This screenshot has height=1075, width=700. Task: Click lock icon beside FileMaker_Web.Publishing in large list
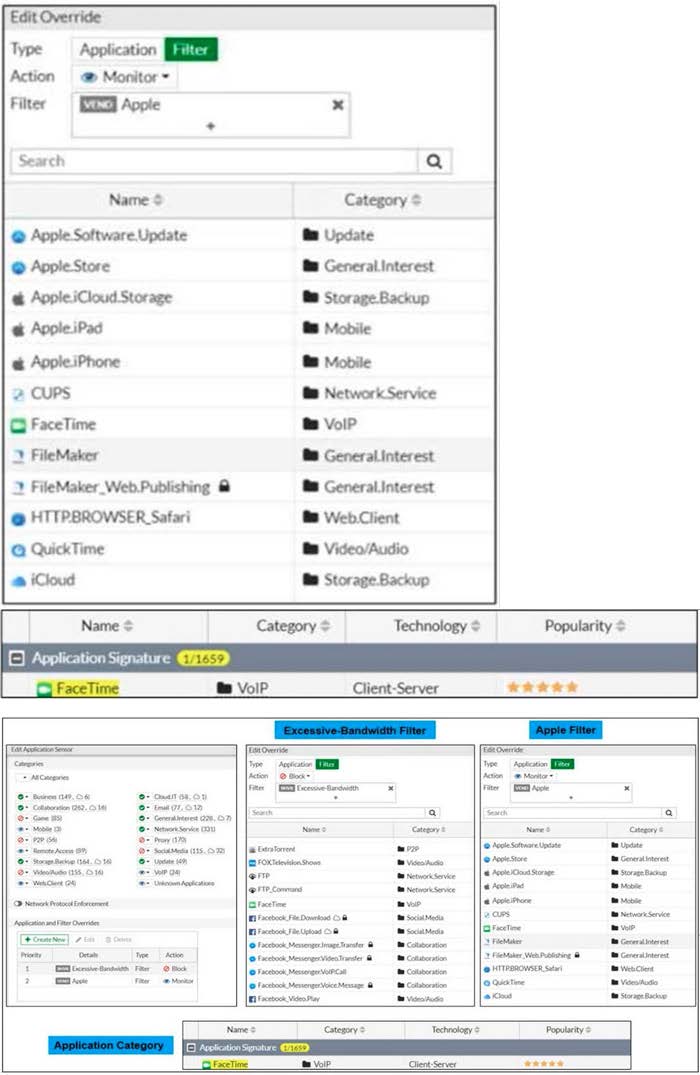click(224, 486)
